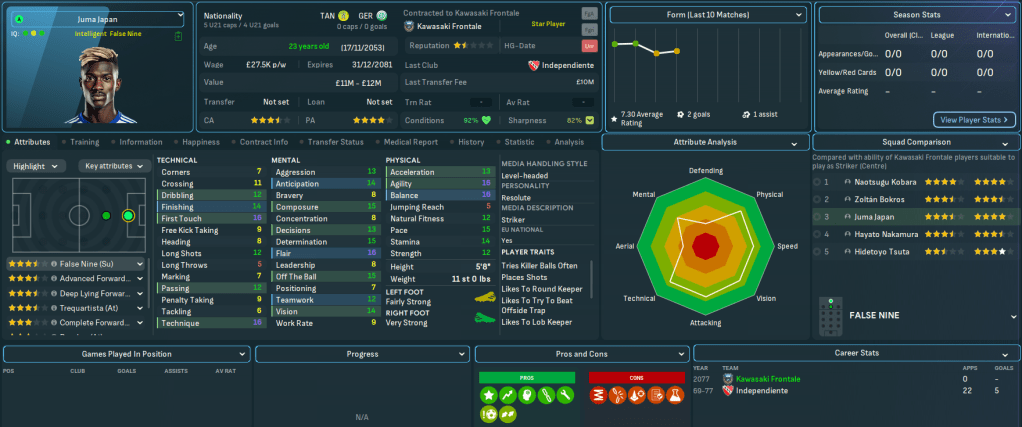Viewport: 1022px width, 427px height.
Task: Click the yellow left foot boot icon
Action: [x=484, y=296]
